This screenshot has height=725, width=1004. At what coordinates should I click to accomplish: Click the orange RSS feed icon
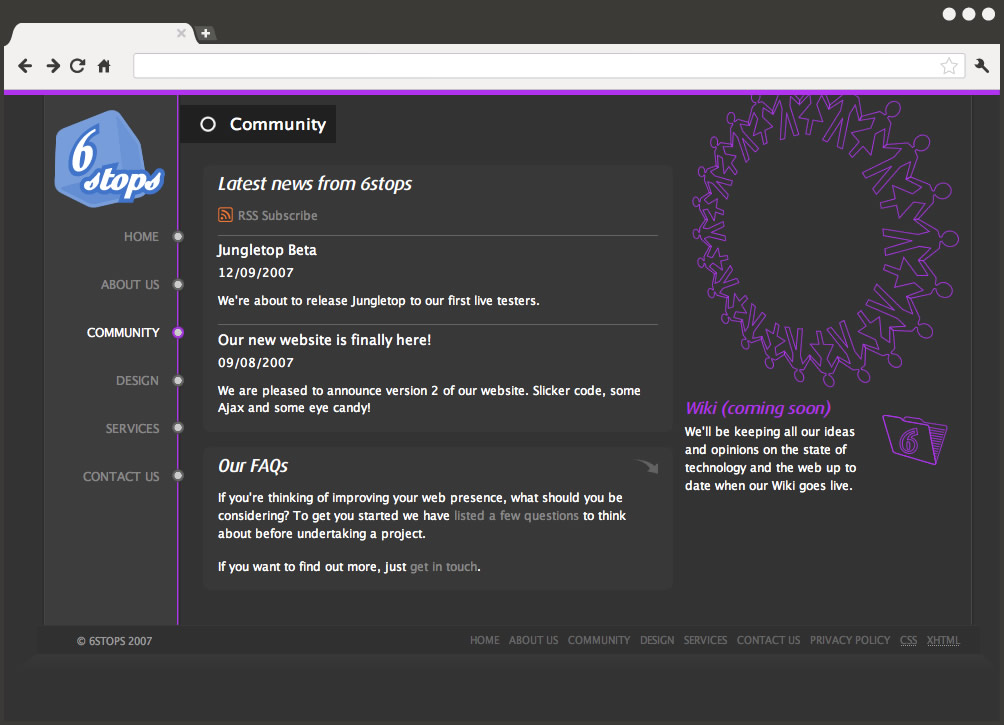[225, 215]
